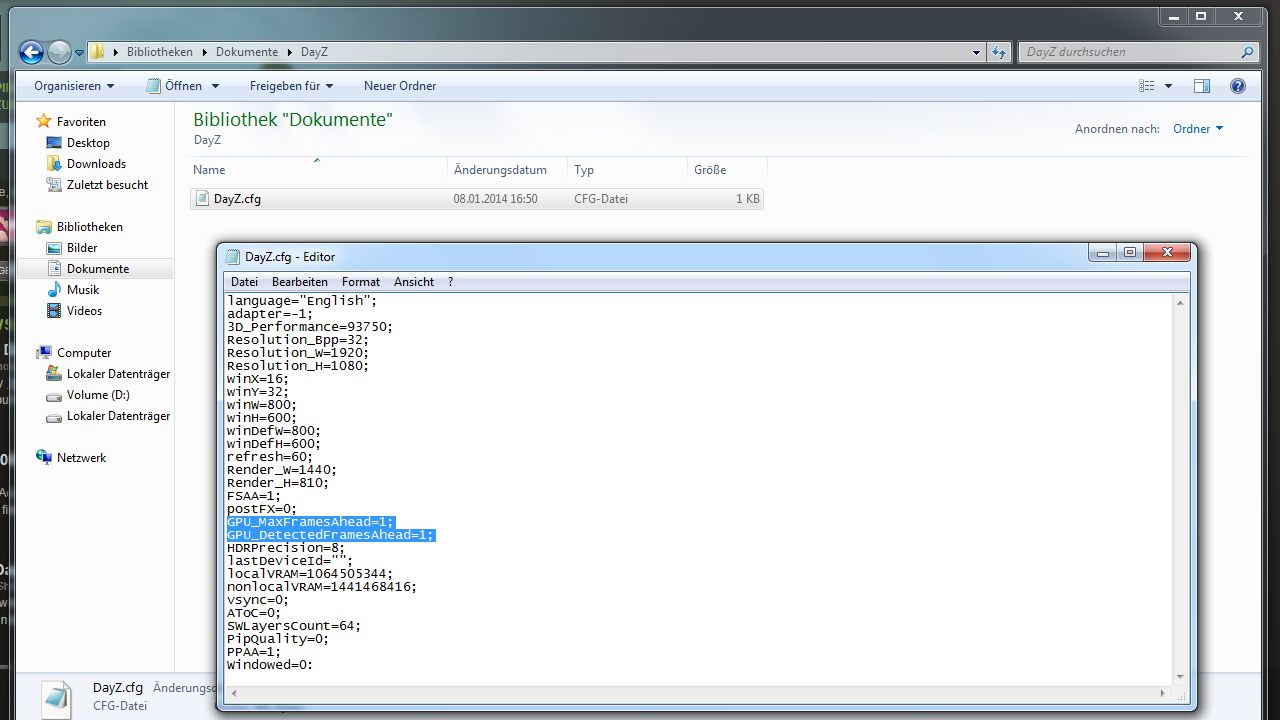This screenshot has height=720, width=1280.
Task: Sort by the Name column header
Action: tap(318, 170)
